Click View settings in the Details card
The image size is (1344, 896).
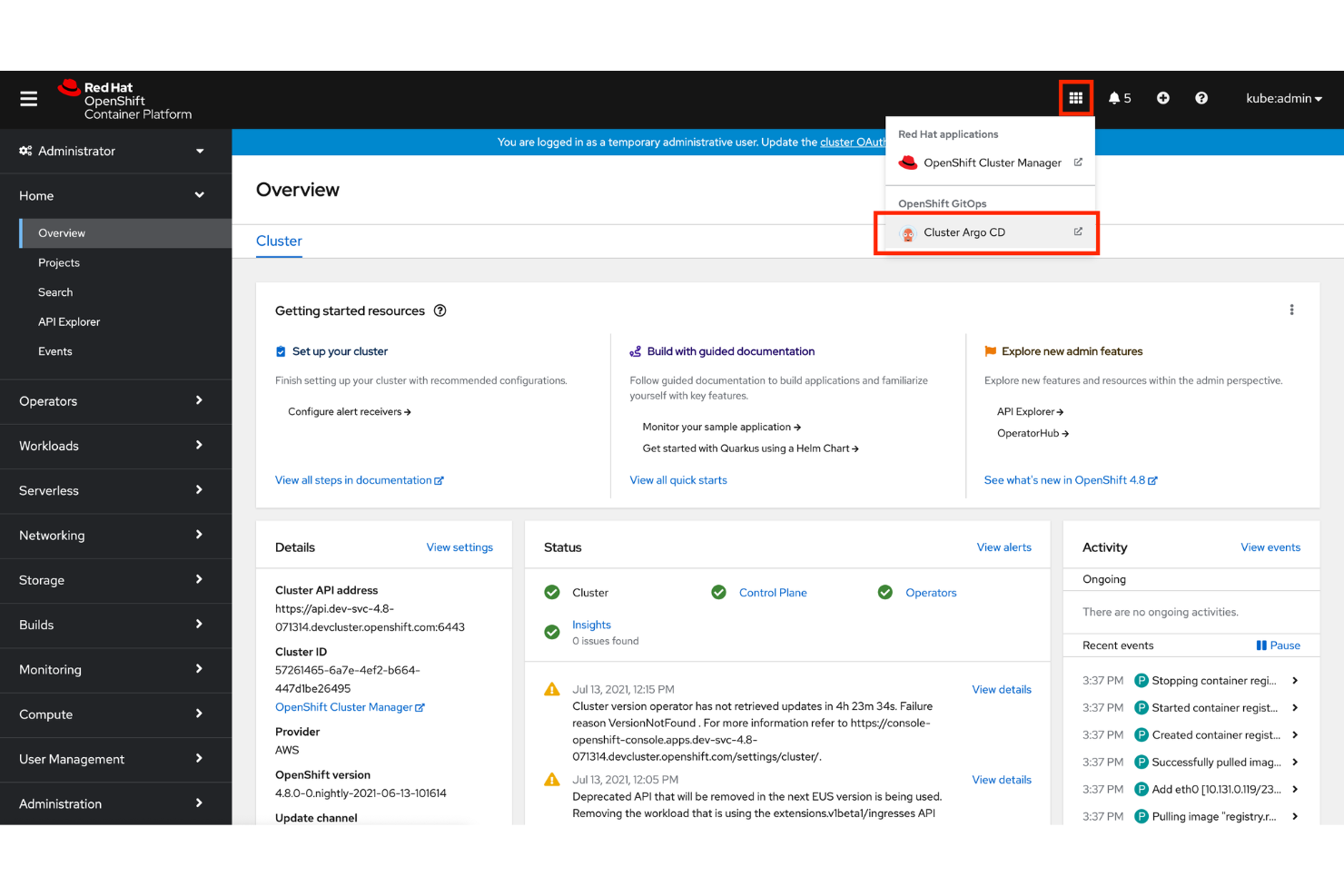coord(460,547)
